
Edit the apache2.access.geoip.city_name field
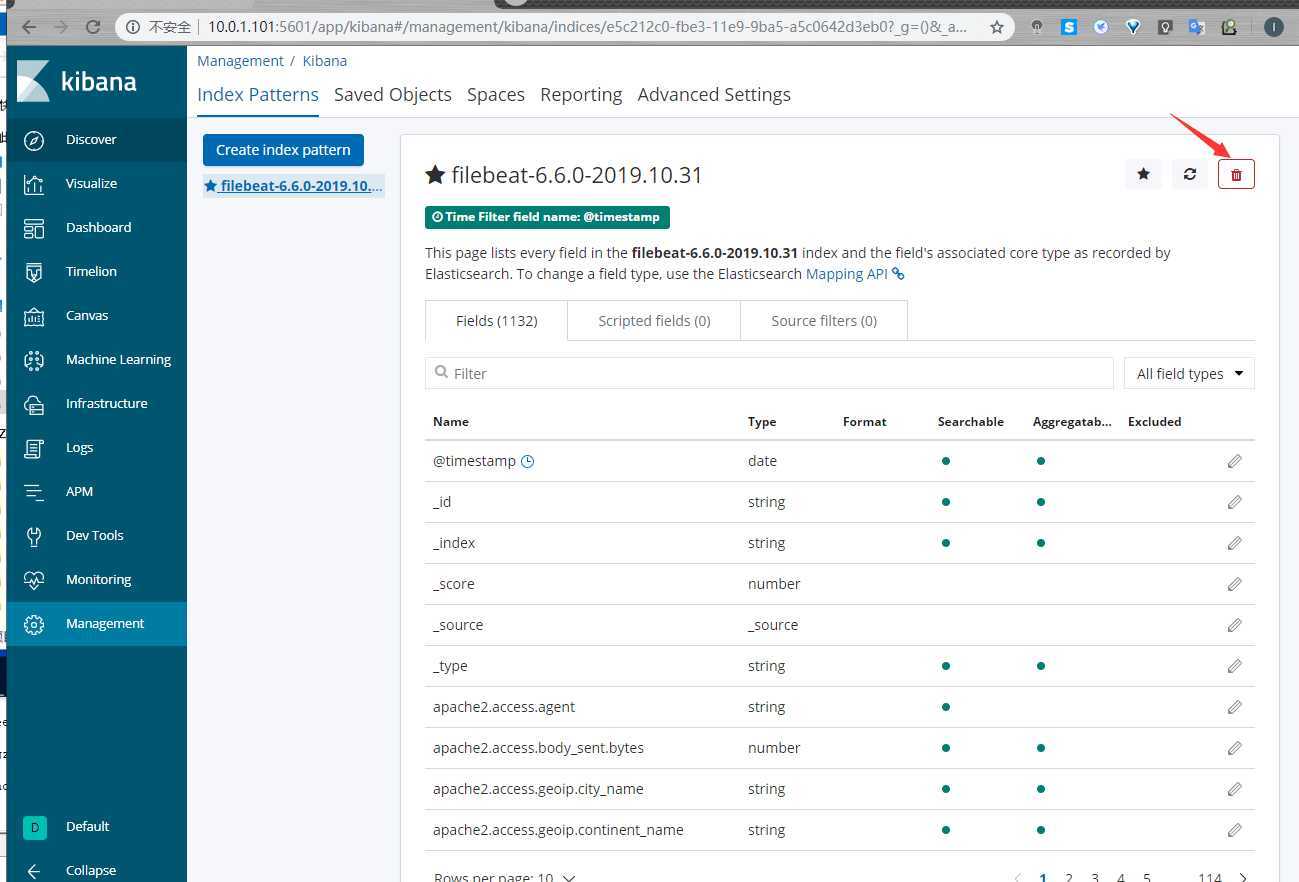coord(1235,789)
